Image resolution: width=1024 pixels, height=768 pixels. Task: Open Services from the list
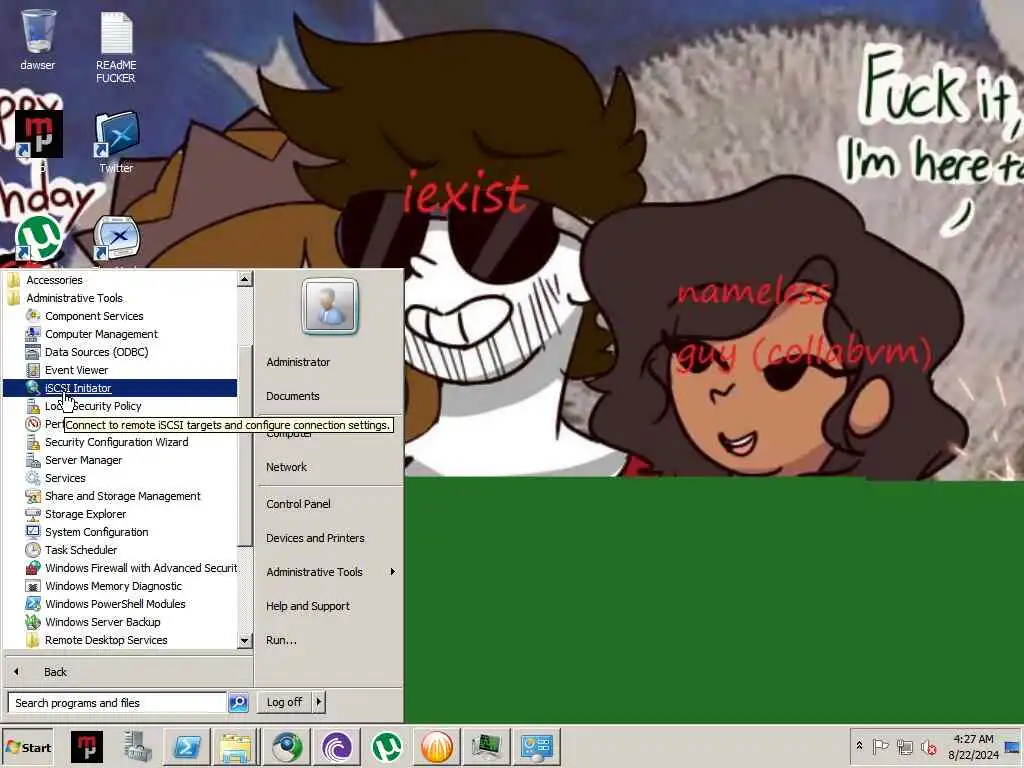point(65,478)
